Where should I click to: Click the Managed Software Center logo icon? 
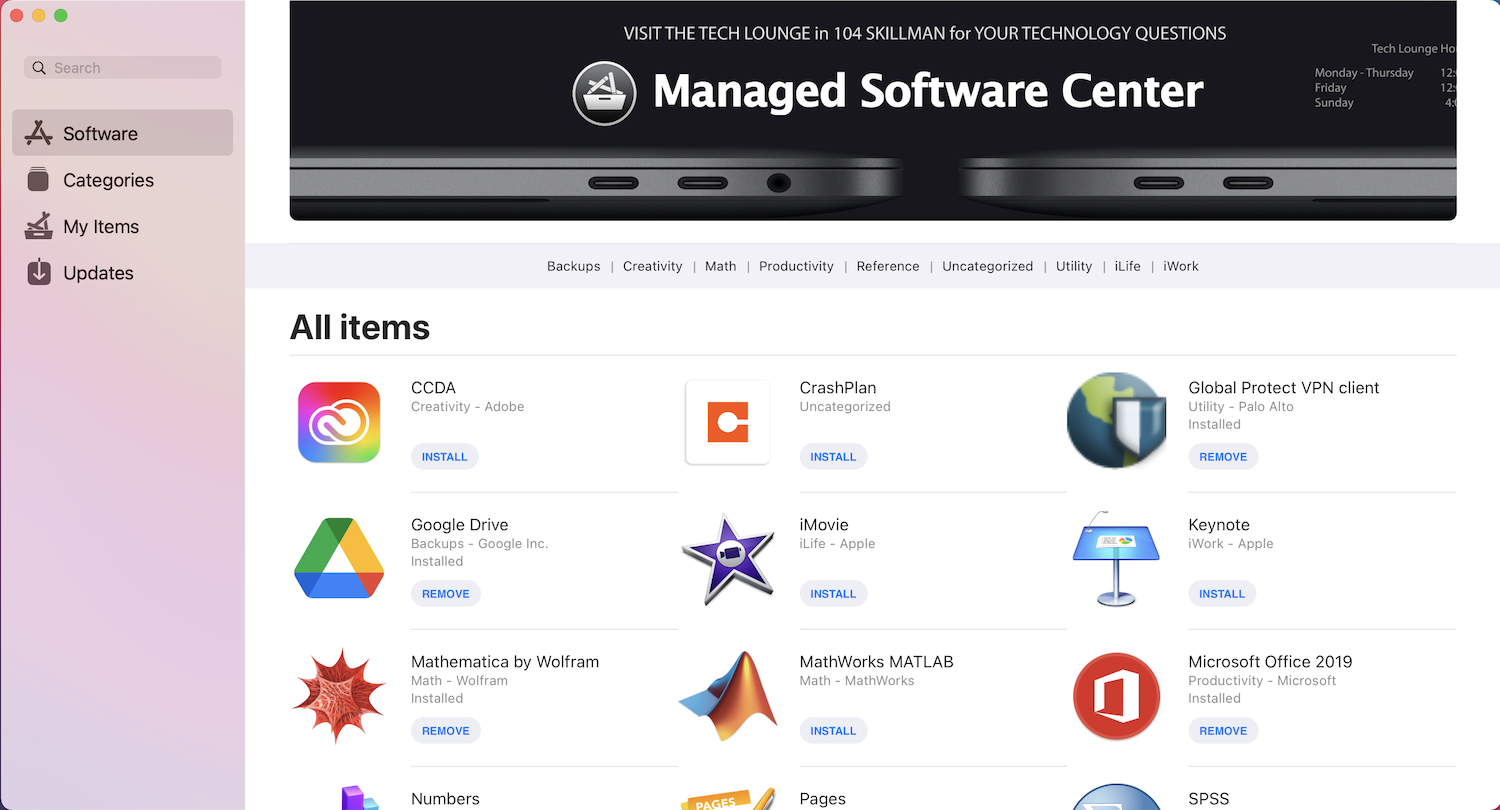604,93
